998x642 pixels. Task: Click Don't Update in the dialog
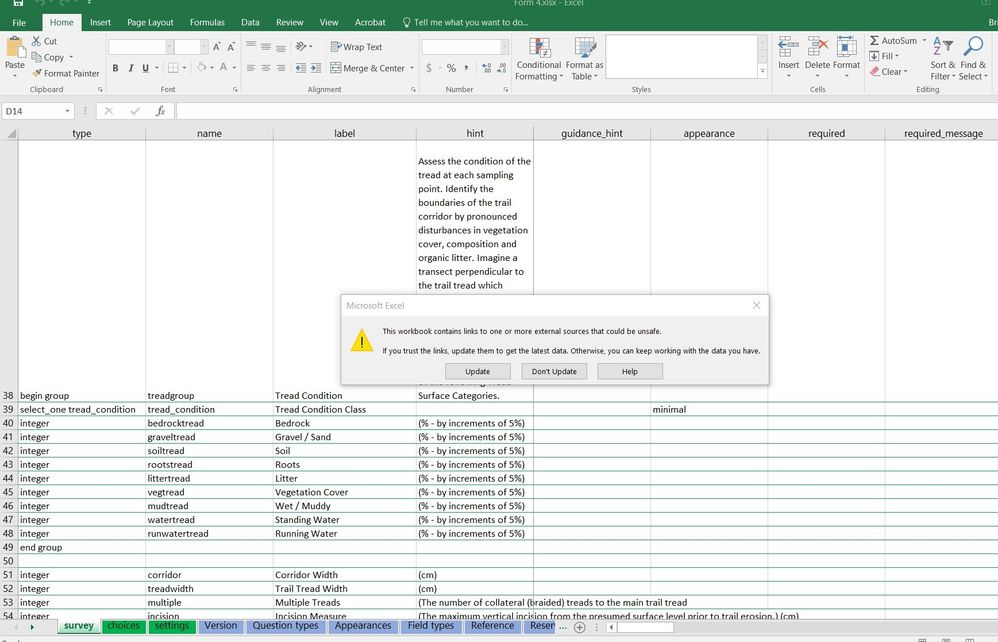coord(554,371)
